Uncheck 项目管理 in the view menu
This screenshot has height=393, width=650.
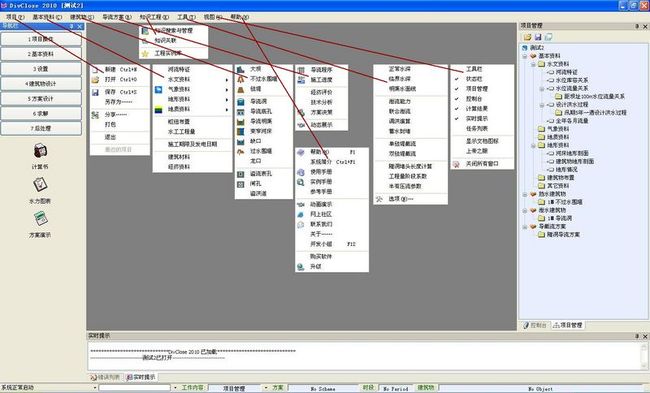pos(457,89)
